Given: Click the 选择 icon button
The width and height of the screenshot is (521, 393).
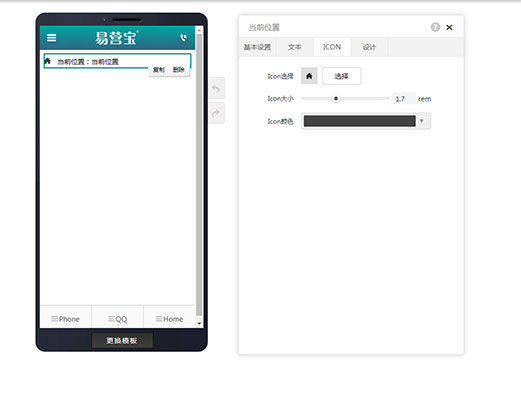Looking at the screenshot, I should pyautogui.click(x=341, y=76).
